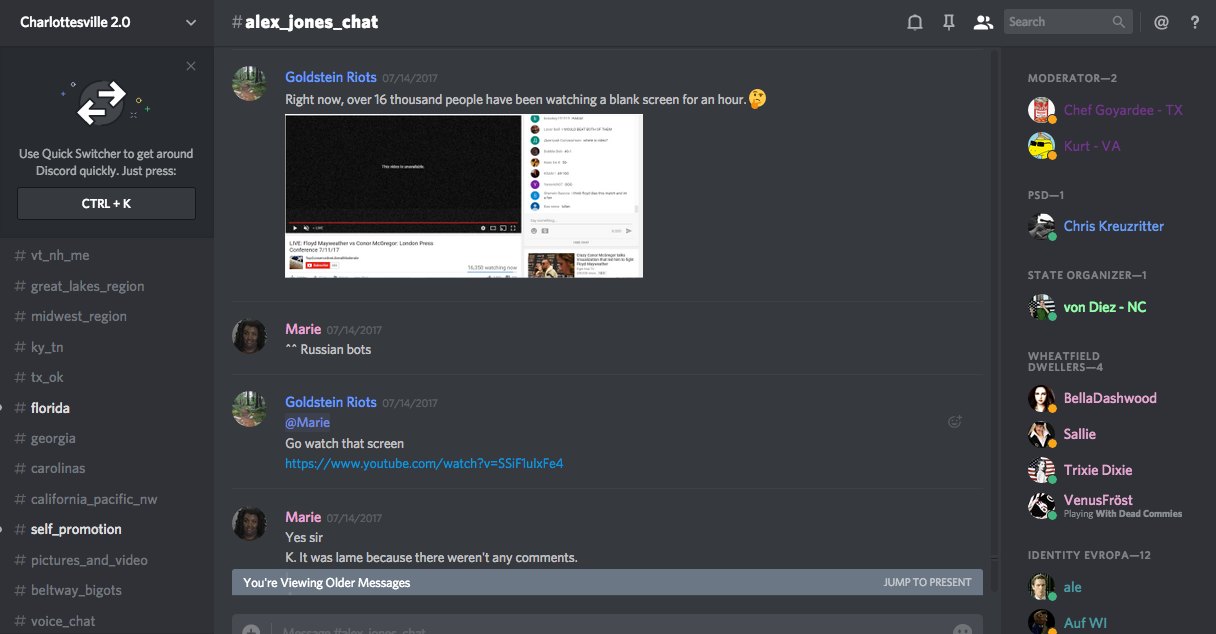
Task: Open recent mentions (@) panel
Action: tap(1161, 22)
